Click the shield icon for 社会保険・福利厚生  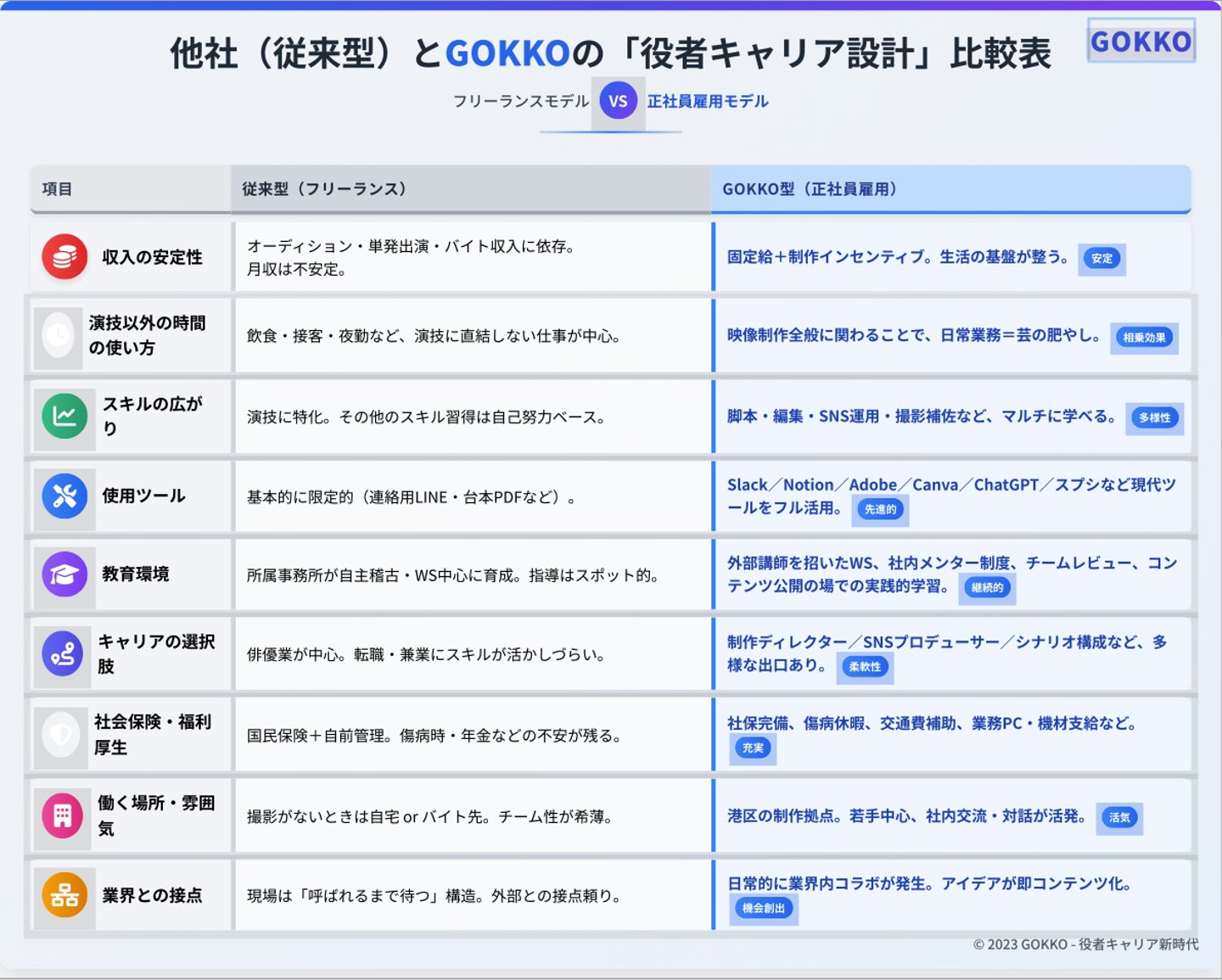tap(61, 734)
